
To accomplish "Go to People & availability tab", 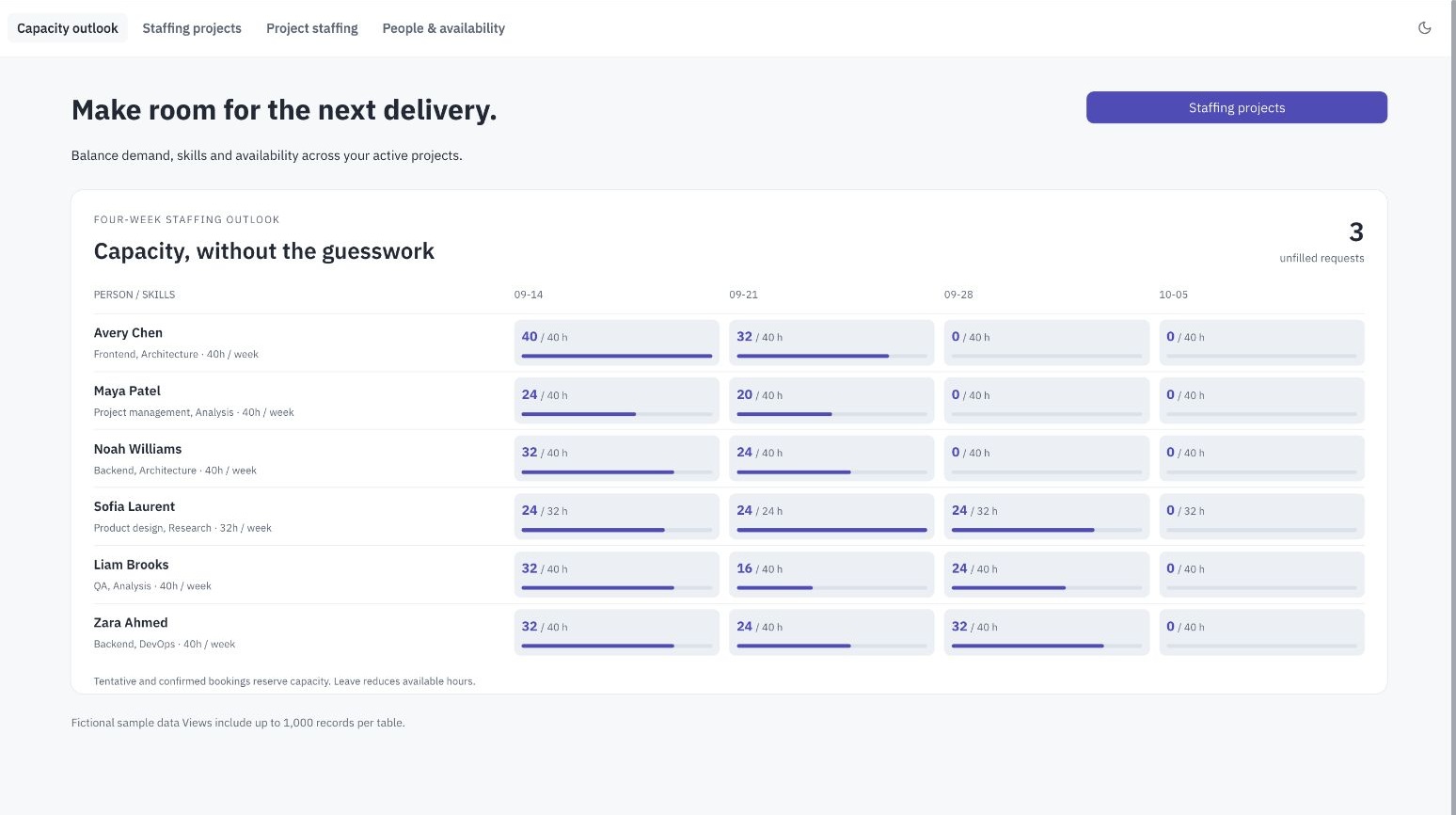I will 444,28.
